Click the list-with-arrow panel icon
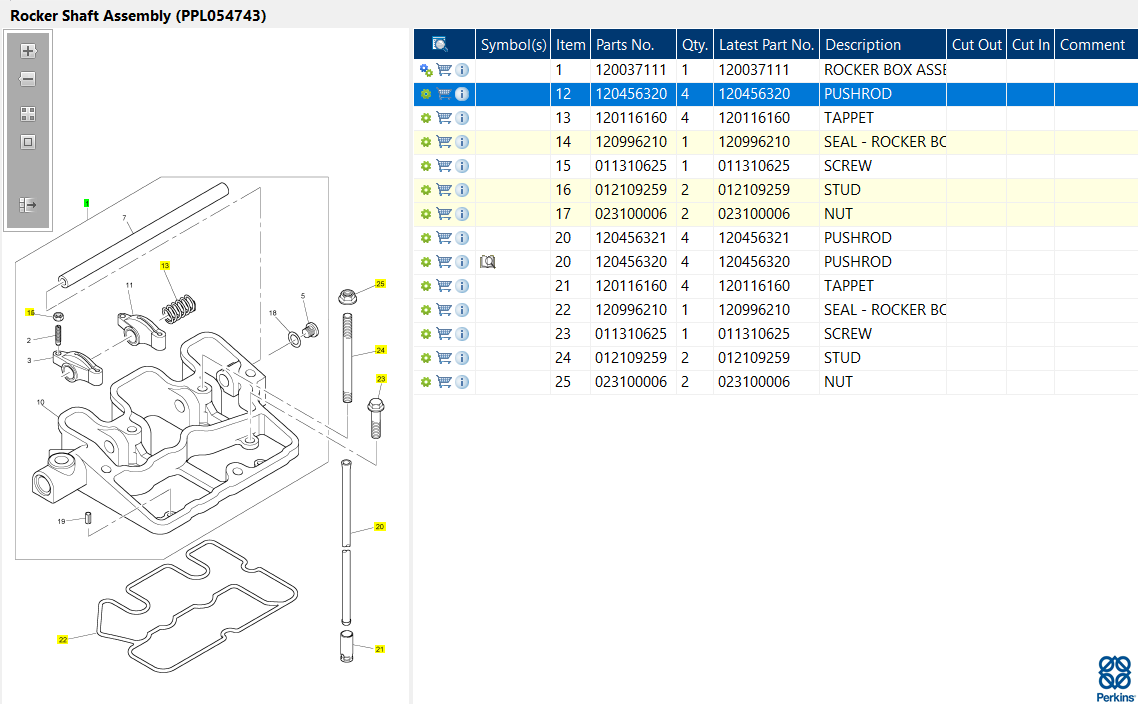Screen dimensions: 1138x704 pos(28,205)
